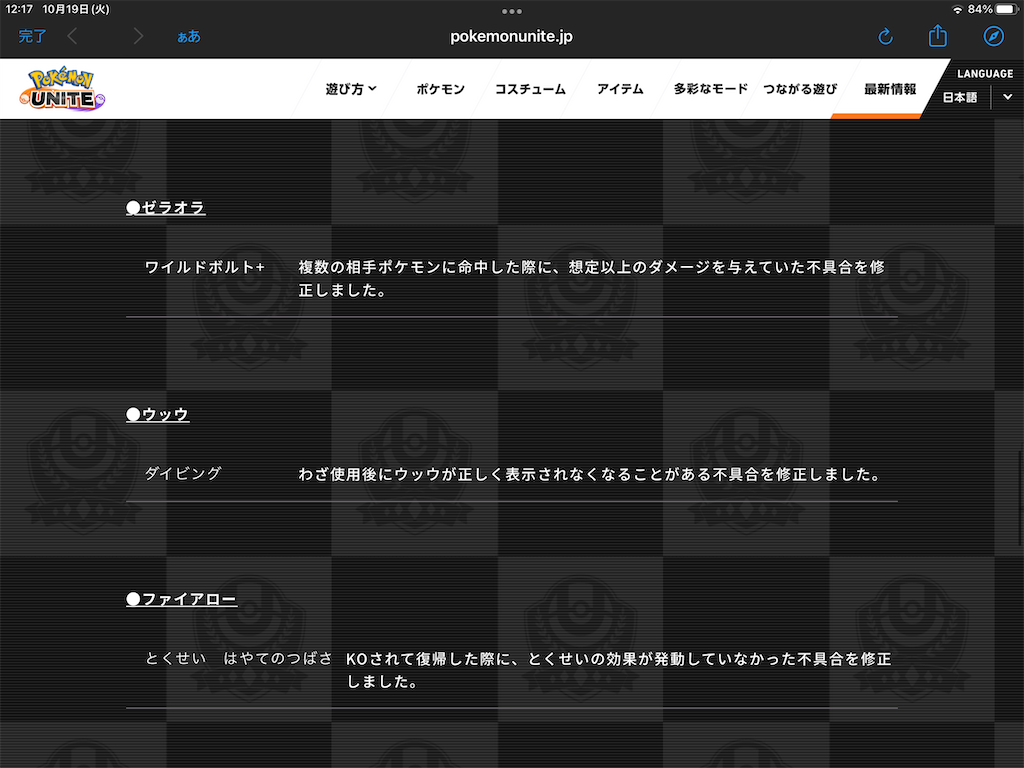The width and height of the screenshot is (1024, 768).
Task: Tap the 12:17 clock in status bar
Action: [19, 9]
